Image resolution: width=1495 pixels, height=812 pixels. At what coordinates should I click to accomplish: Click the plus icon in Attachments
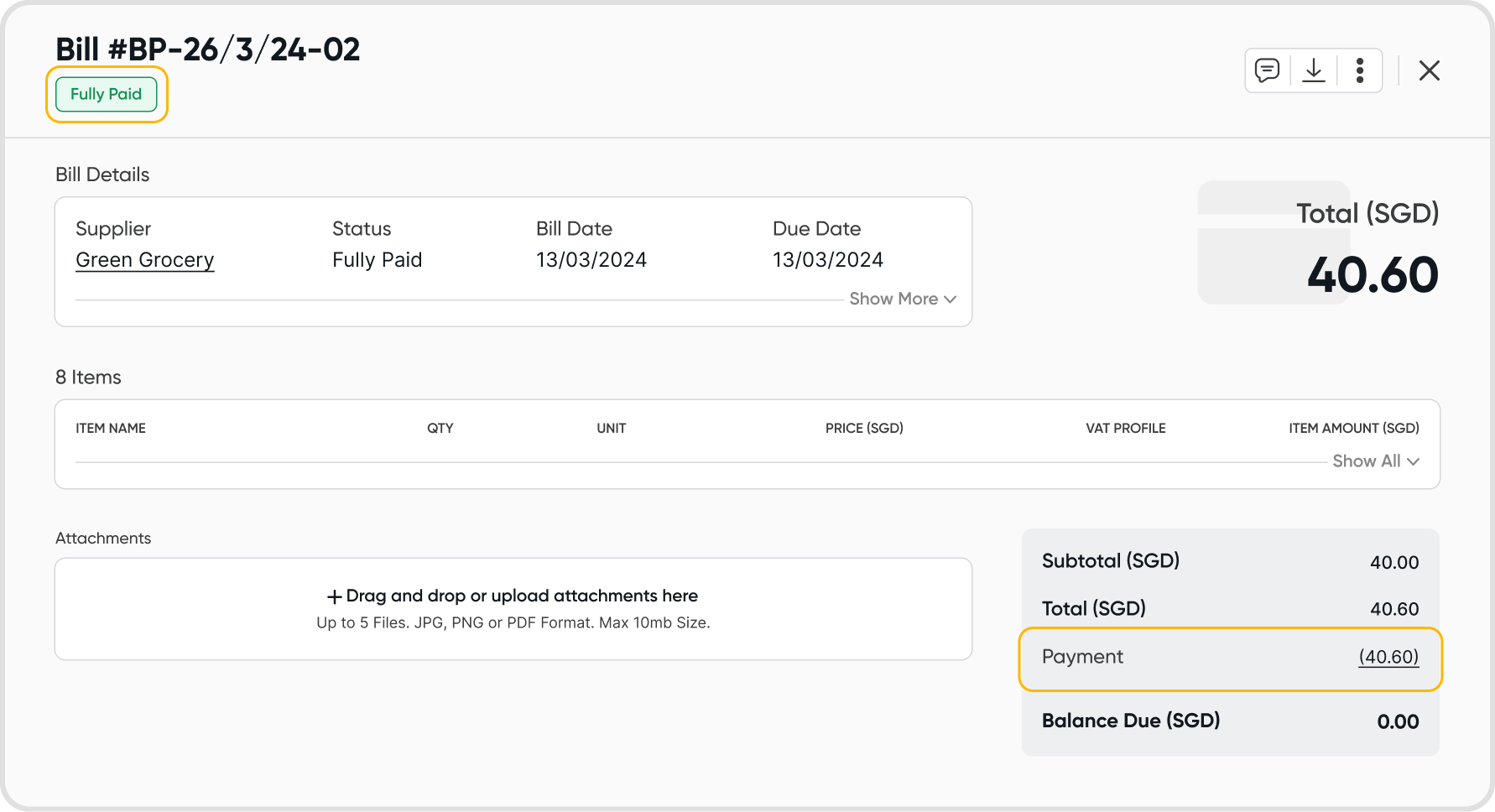(334, 596)
